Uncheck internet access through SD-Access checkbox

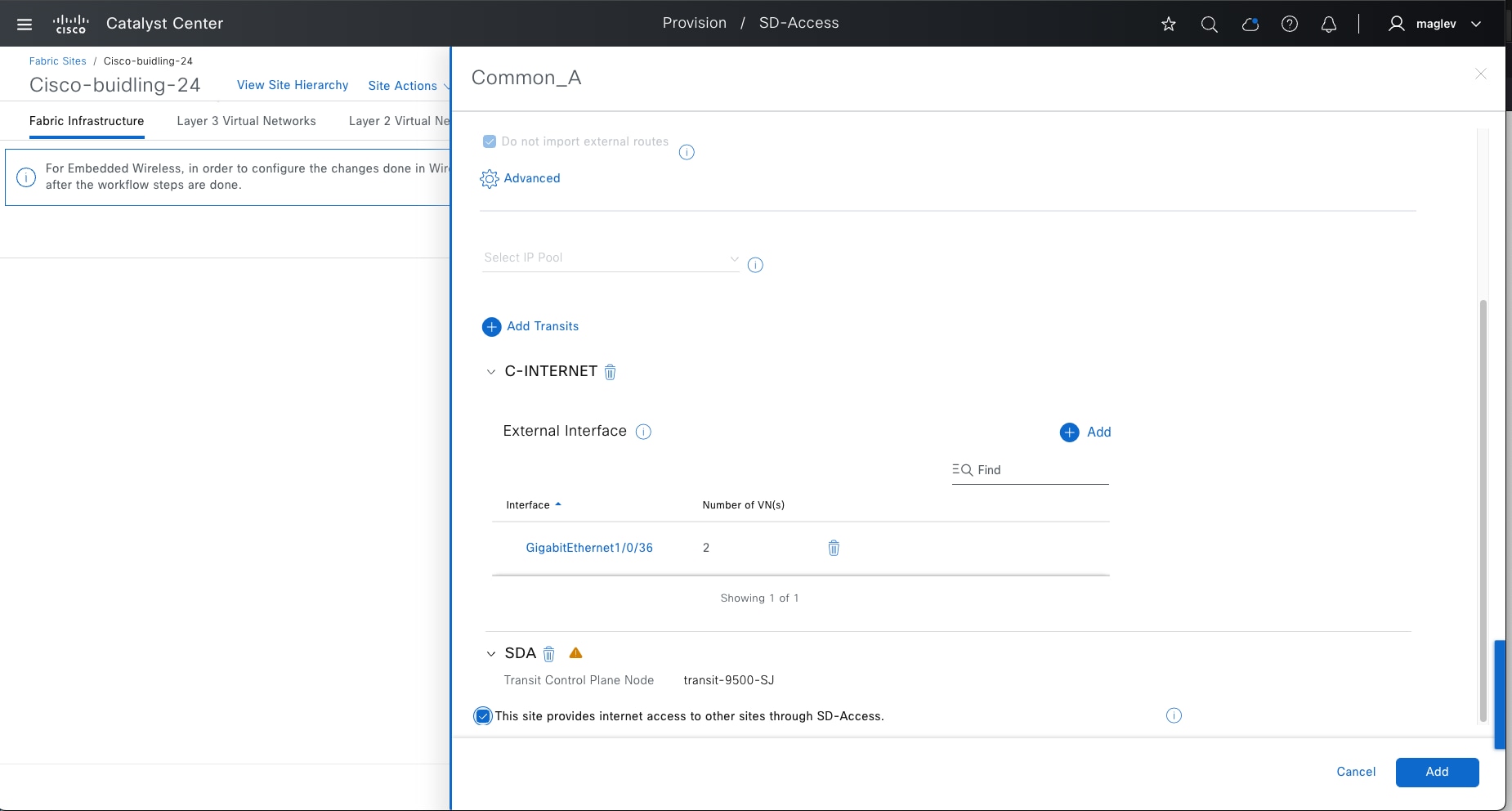[x=483, y=716]
